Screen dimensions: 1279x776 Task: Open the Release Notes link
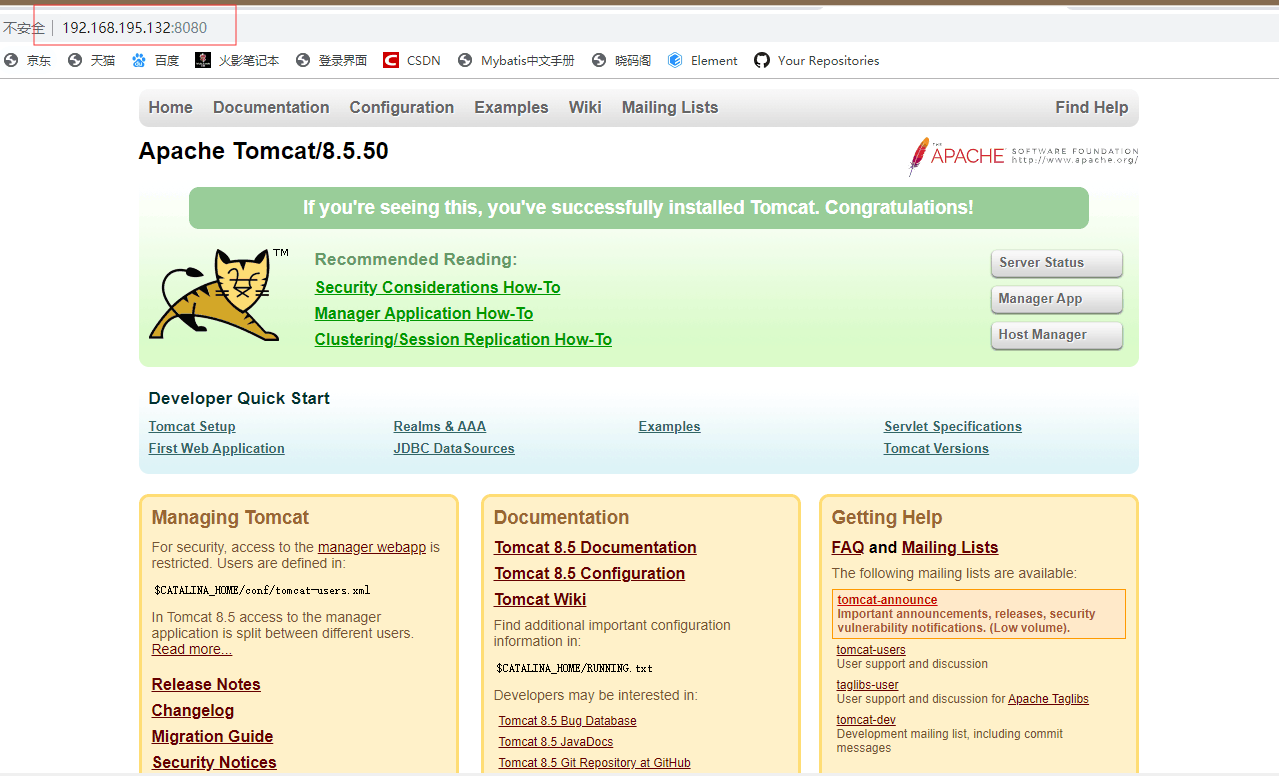206,685
